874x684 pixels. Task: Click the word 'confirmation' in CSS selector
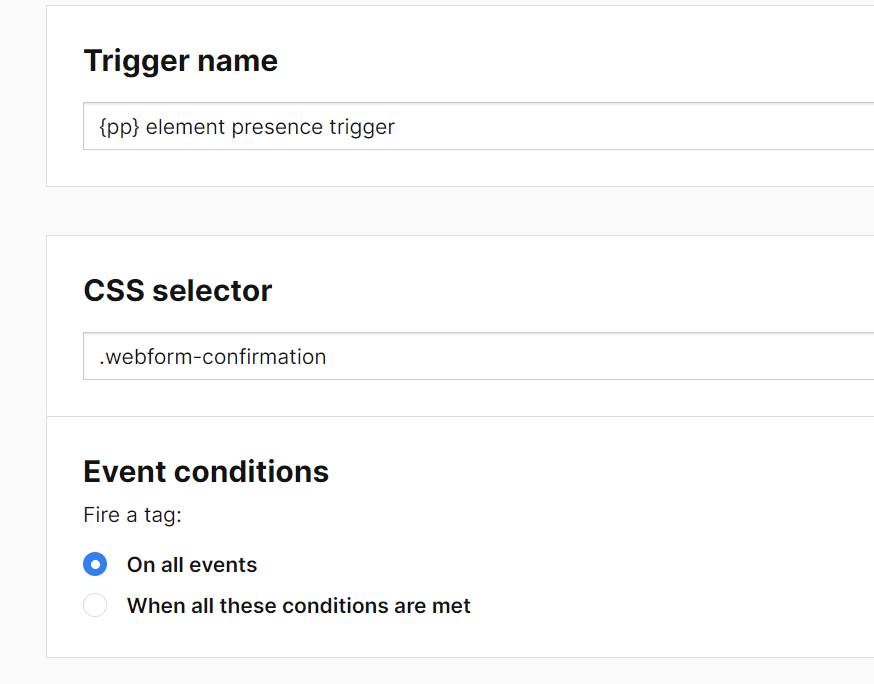pos(269,357)
